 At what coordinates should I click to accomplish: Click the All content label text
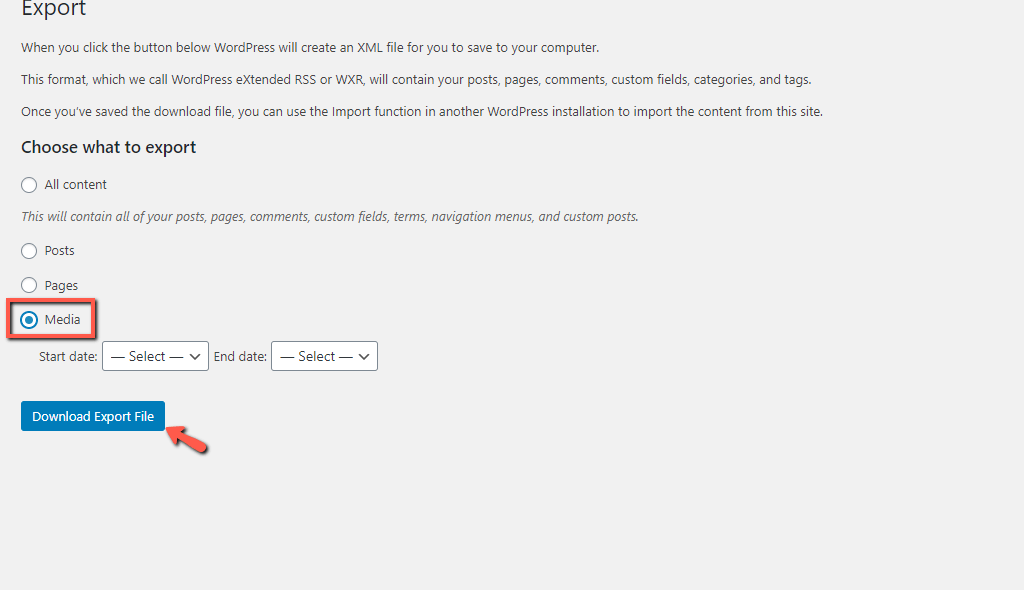click(x=75, y=185)
